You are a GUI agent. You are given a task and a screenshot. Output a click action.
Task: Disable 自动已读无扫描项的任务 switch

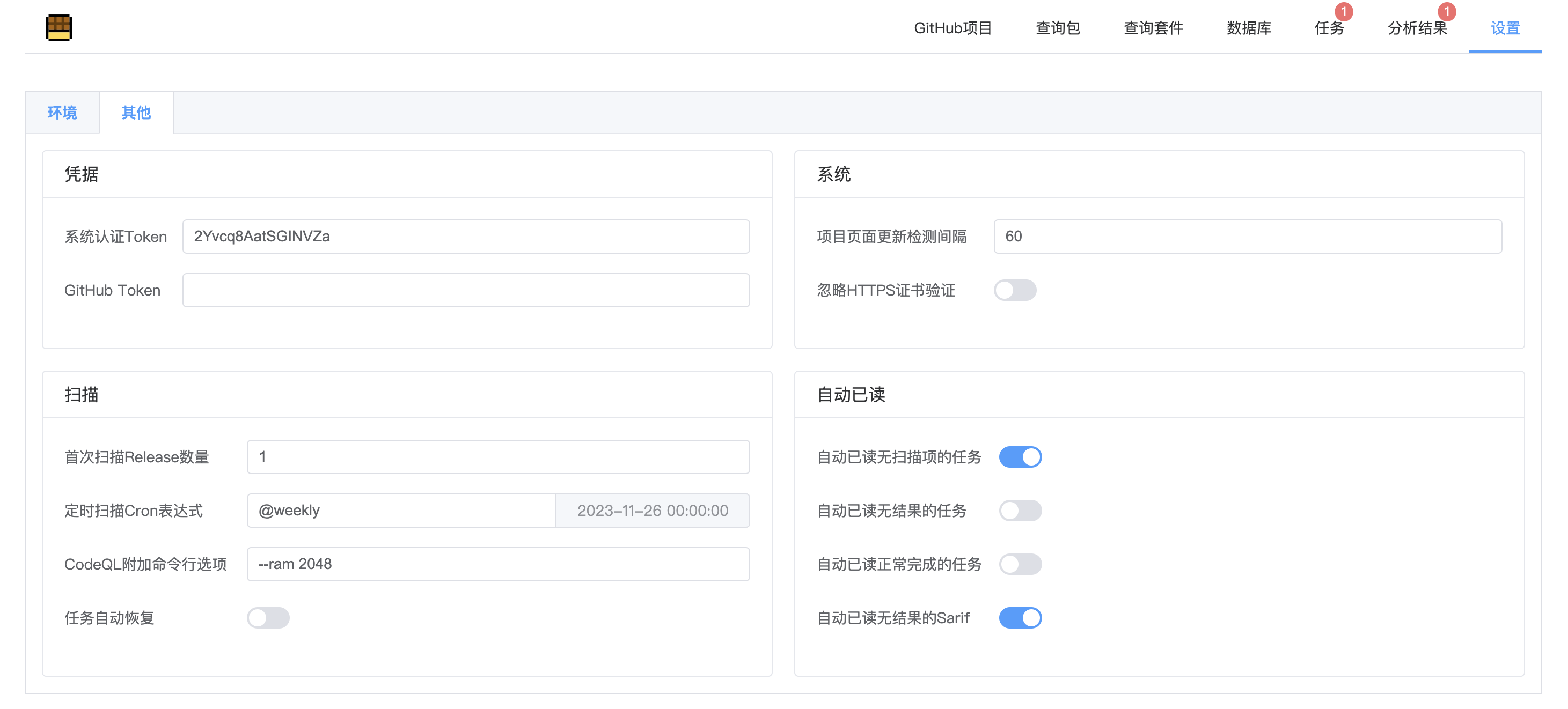pyautogui.click(x=1020, y=457)
